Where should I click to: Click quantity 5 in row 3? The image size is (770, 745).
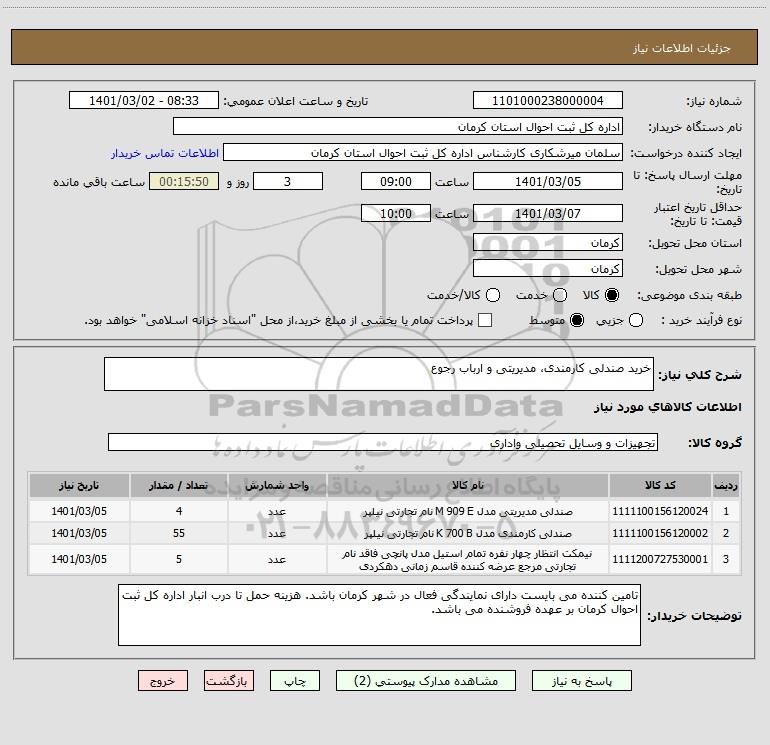(x=179, y=559)
